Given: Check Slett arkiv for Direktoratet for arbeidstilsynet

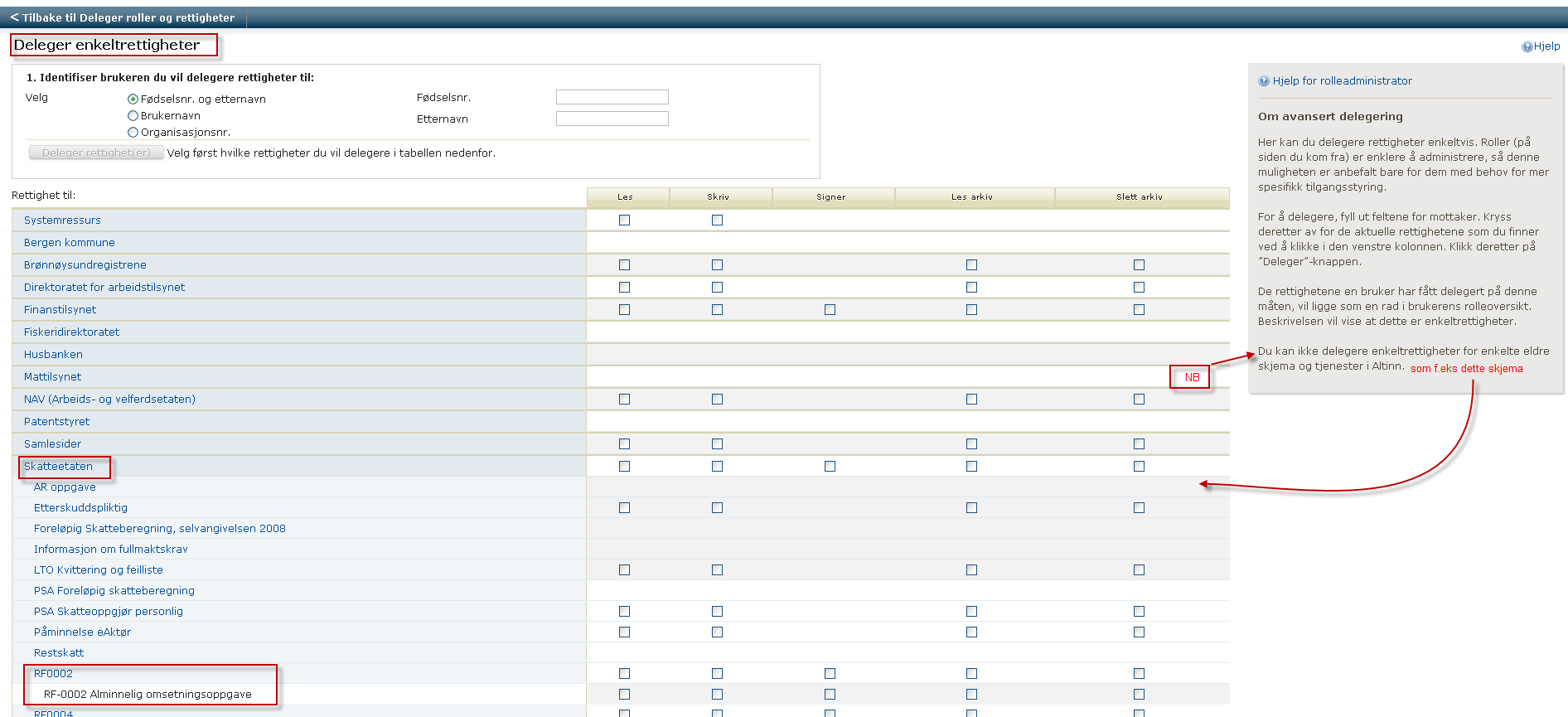Looking at the screenshot, I should [x=1139, y=287].
